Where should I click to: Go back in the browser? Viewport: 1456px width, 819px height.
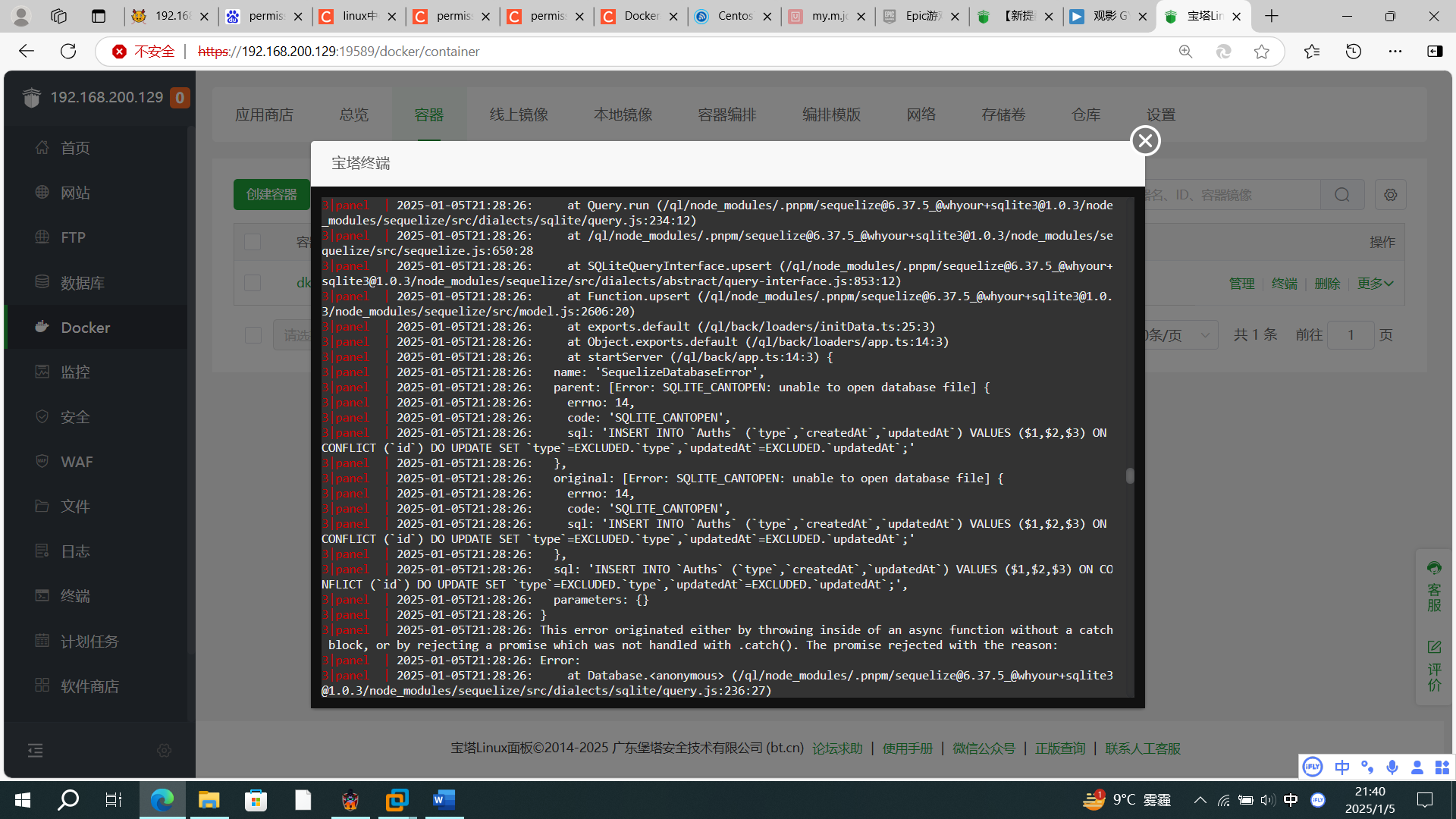pos(27,51)
